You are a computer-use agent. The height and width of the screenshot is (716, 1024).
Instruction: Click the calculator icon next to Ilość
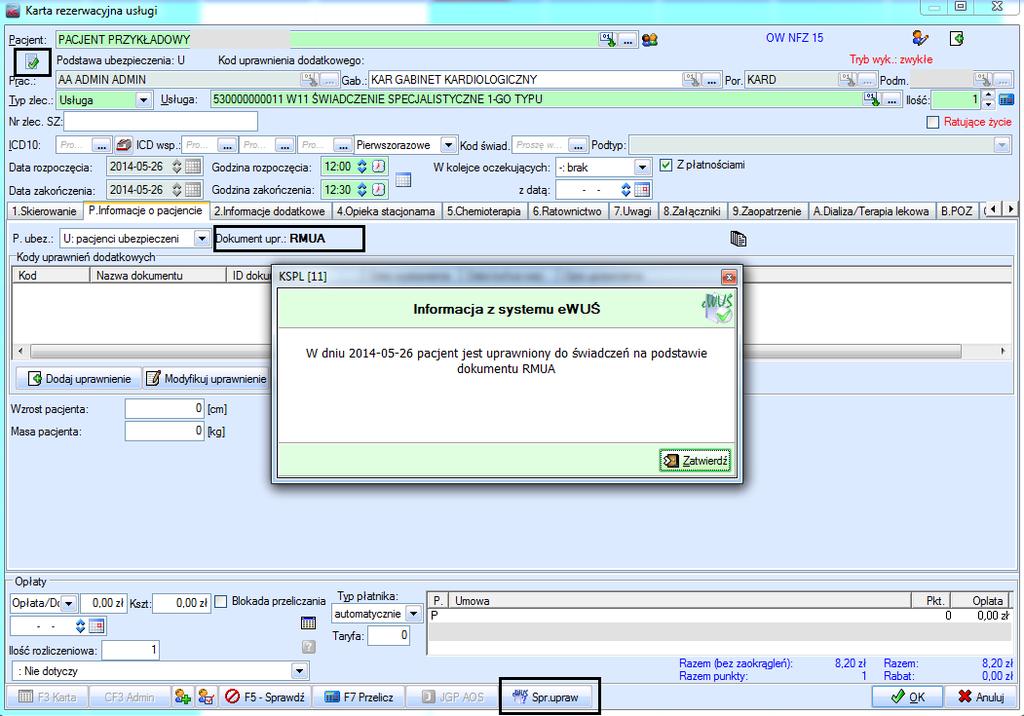tap(1006, 100)
